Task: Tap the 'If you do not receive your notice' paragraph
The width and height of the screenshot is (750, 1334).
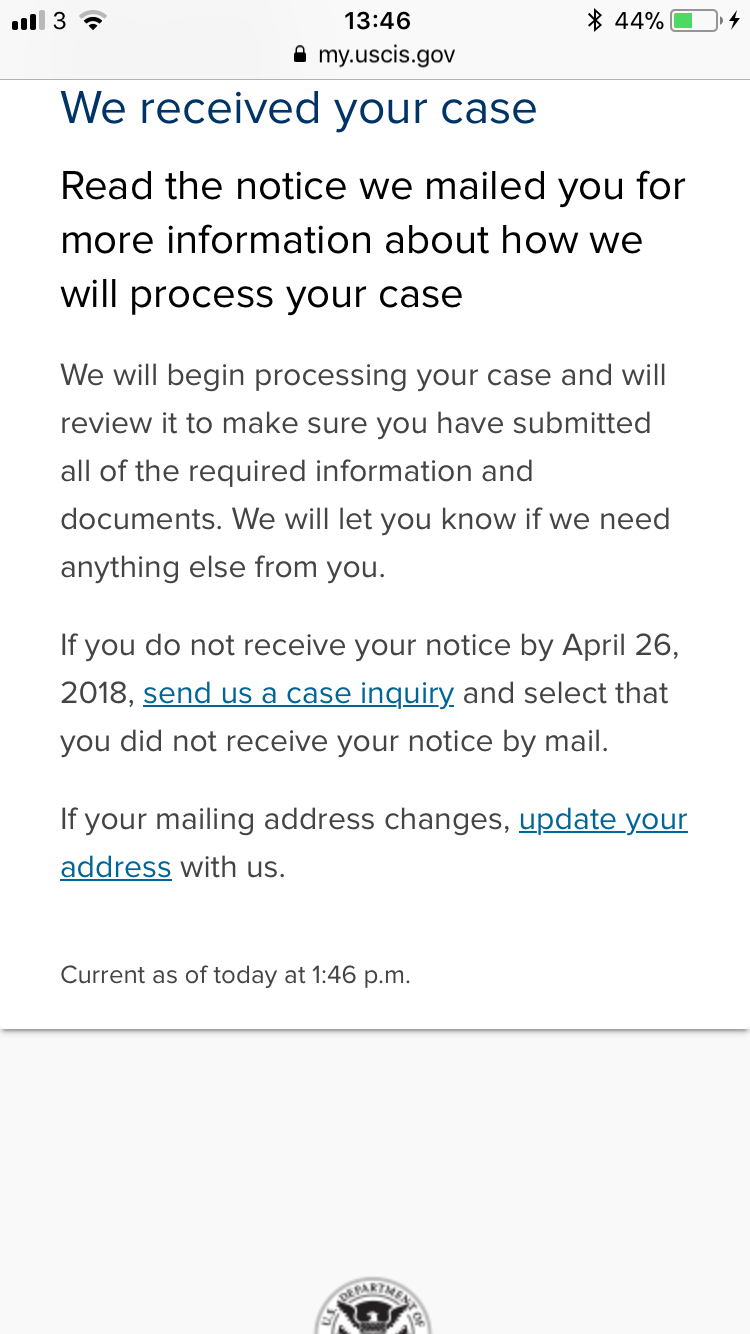Action: (x=370, y=693)
